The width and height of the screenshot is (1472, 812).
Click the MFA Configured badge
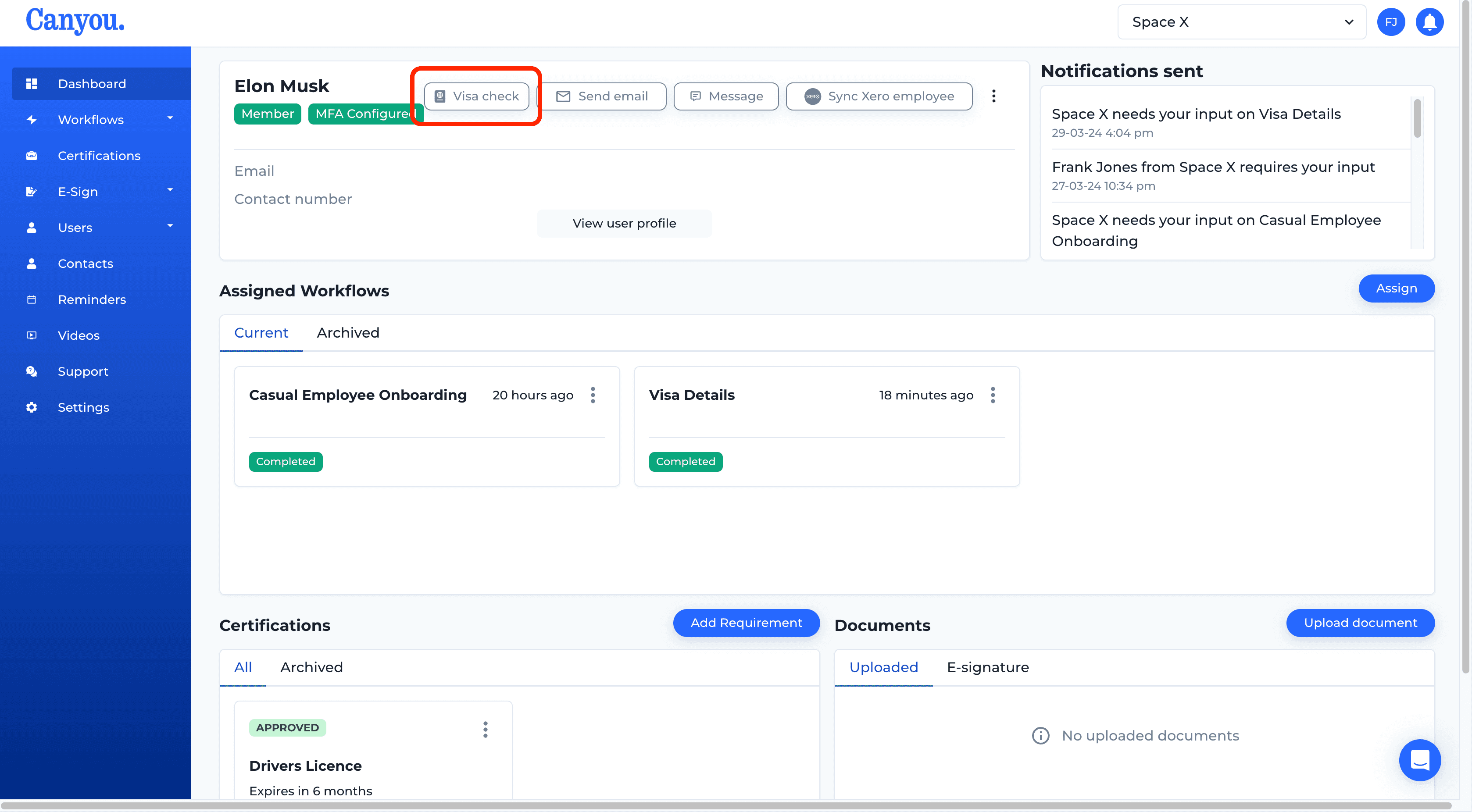click(366, 114)
